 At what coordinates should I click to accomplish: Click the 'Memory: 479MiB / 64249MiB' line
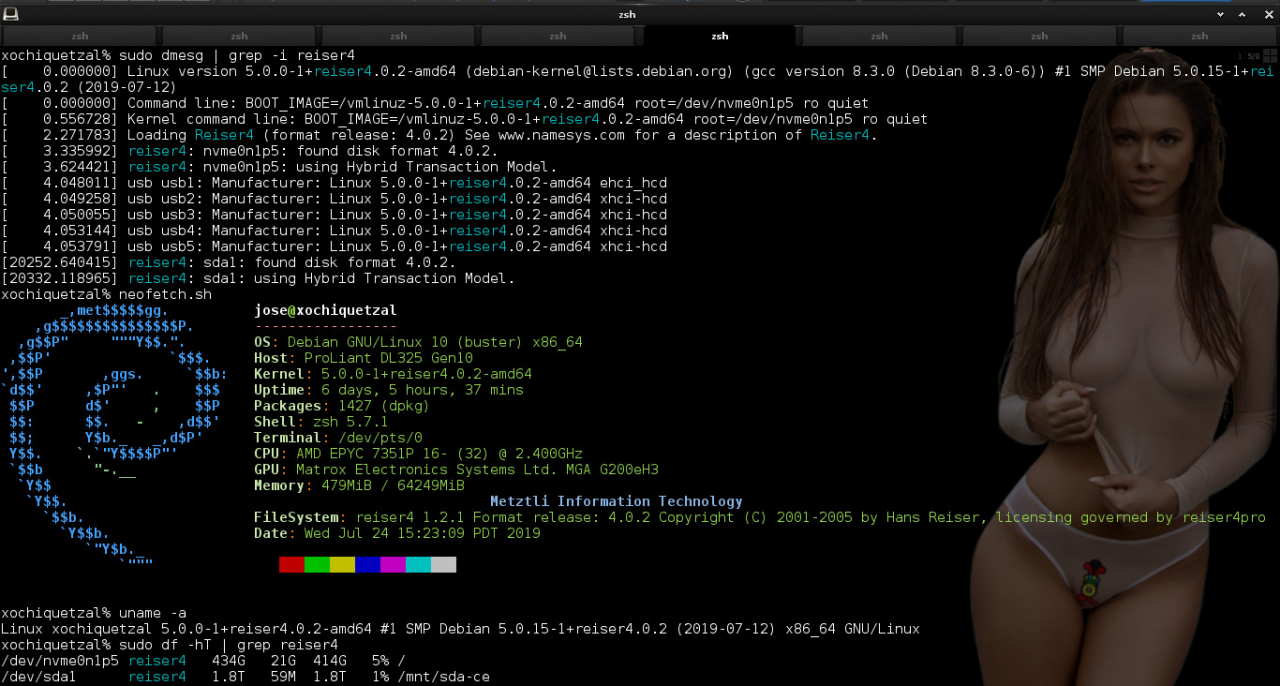[359, 486]
